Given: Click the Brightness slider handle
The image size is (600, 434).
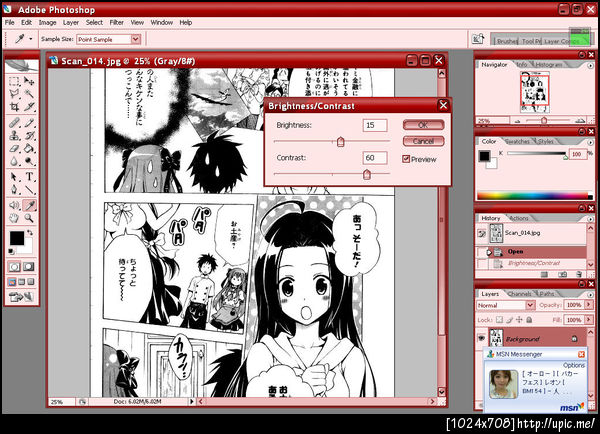Looking at the screenshot, I should pyautogui.click(x=341, y=142).
